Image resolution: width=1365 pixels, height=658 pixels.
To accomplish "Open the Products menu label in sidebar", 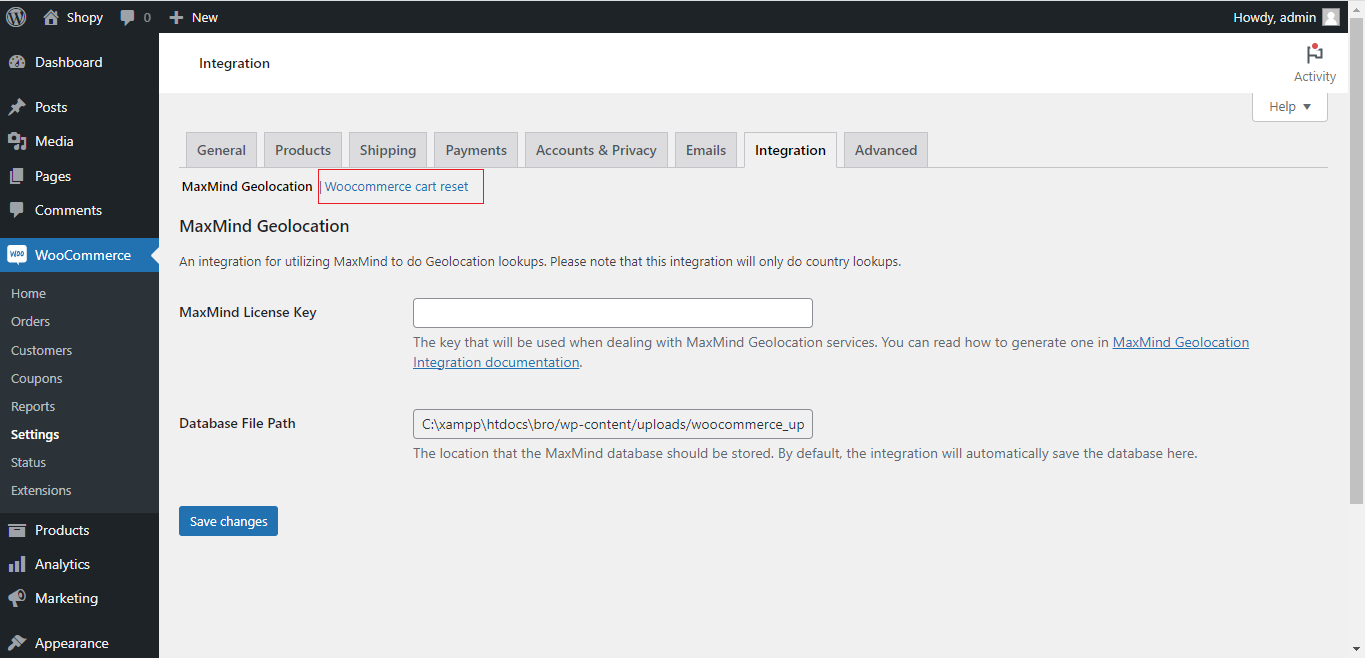I will [x=62, y=530].
